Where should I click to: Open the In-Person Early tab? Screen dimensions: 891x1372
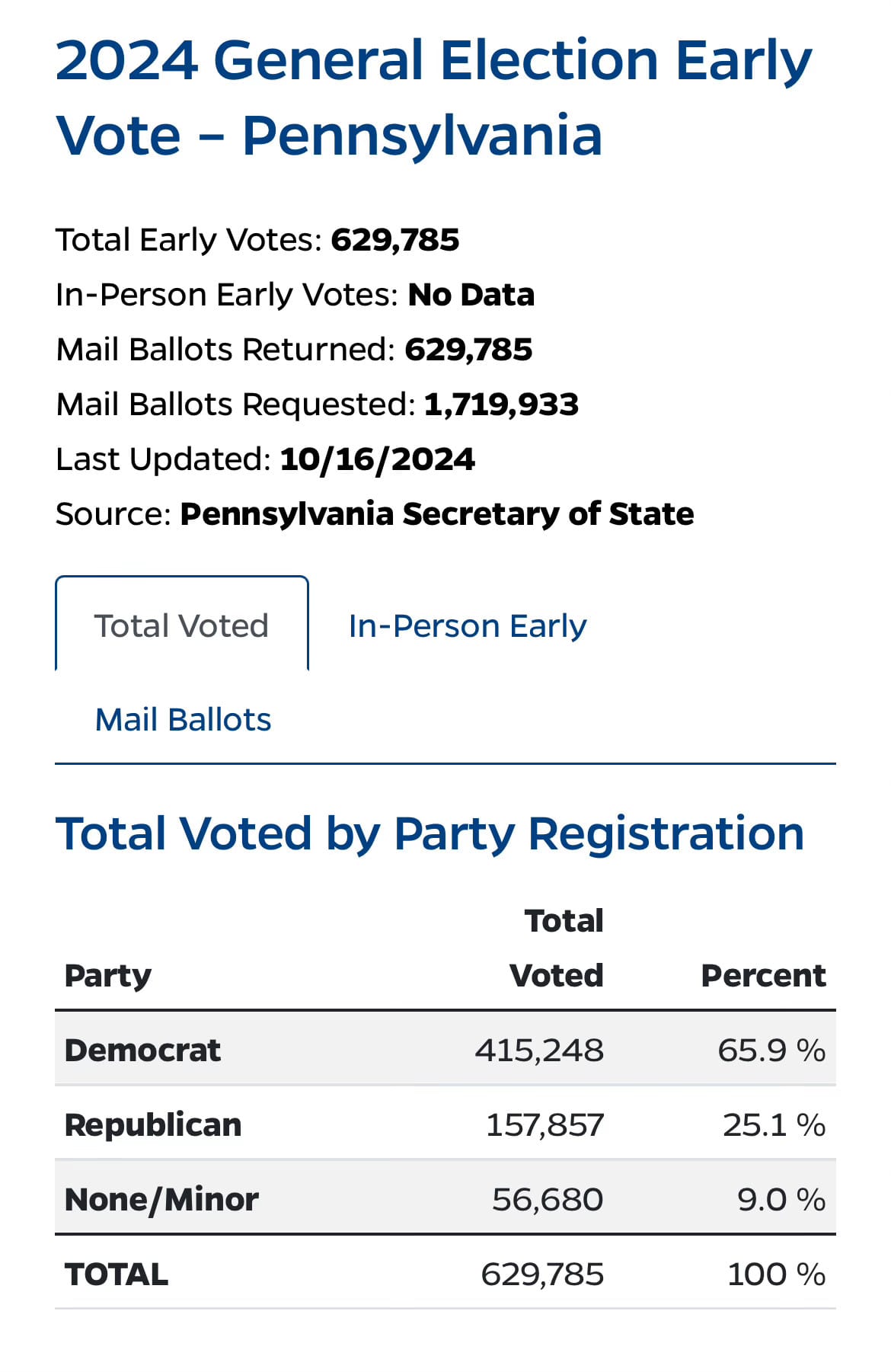pos(468,625)
